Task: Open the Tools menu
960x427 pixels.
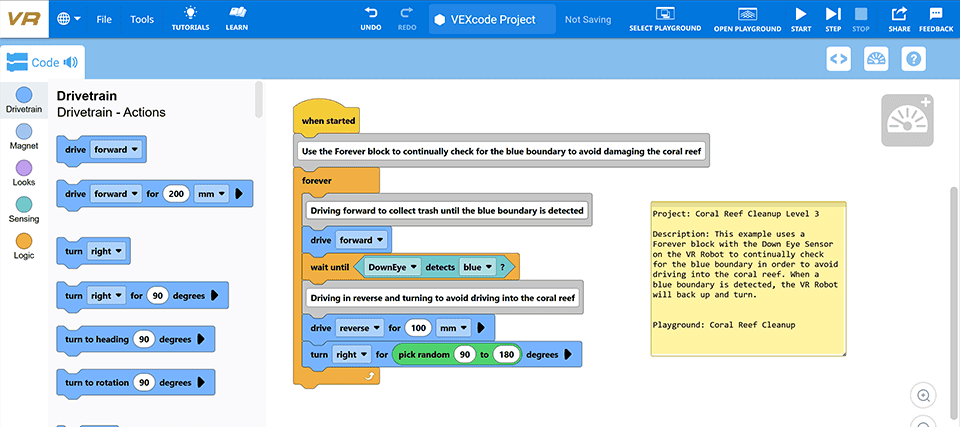Action: (x=142, y=19)
